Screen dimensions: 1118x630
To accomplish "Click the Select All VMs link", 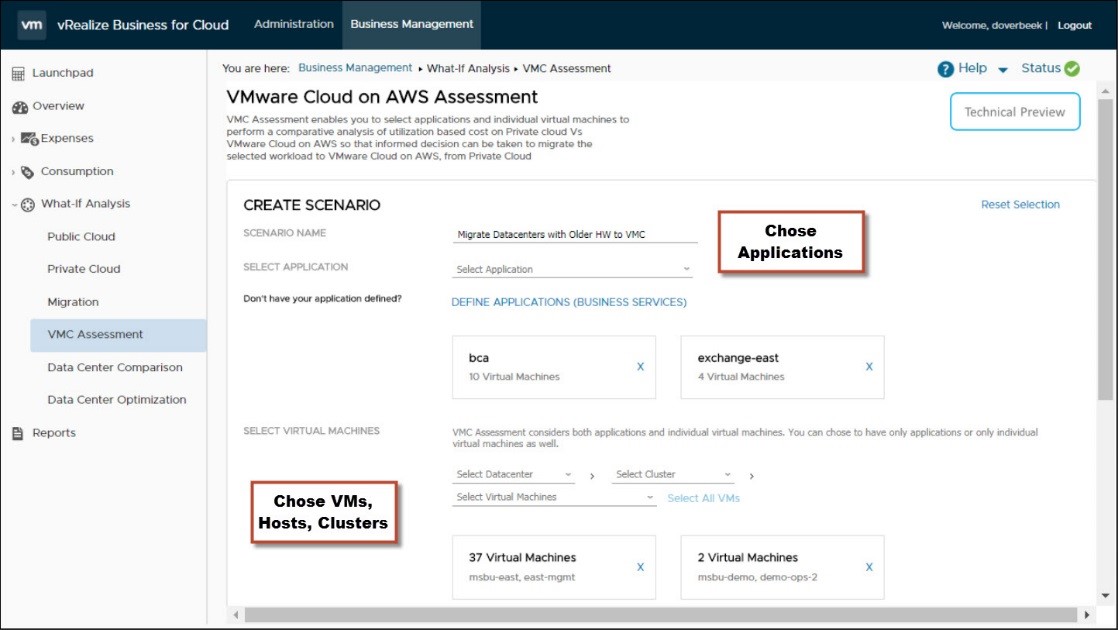I will pos(704,498).
